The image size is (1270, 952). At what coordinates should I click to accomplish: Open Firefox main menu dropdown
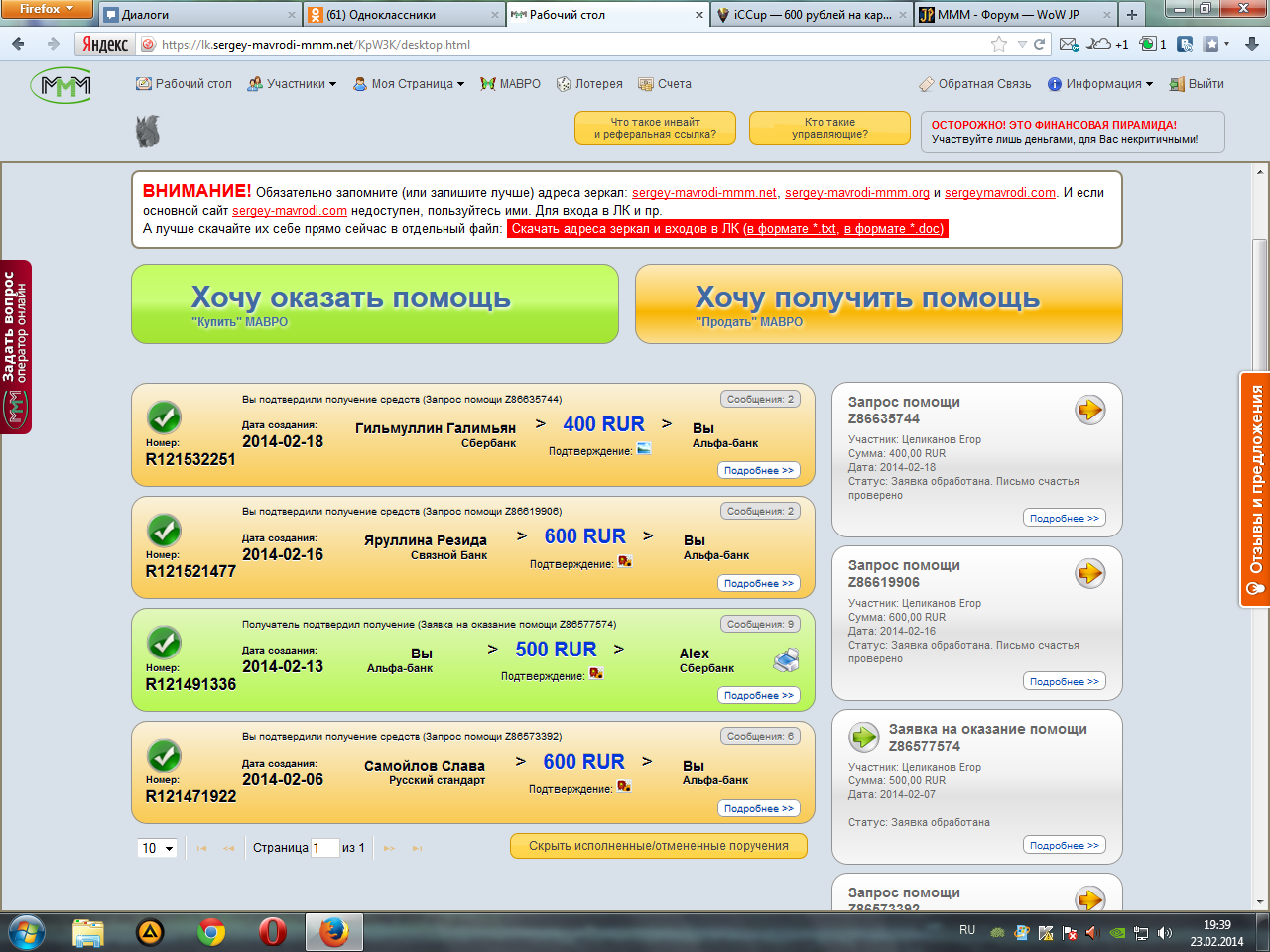point(47,9)
